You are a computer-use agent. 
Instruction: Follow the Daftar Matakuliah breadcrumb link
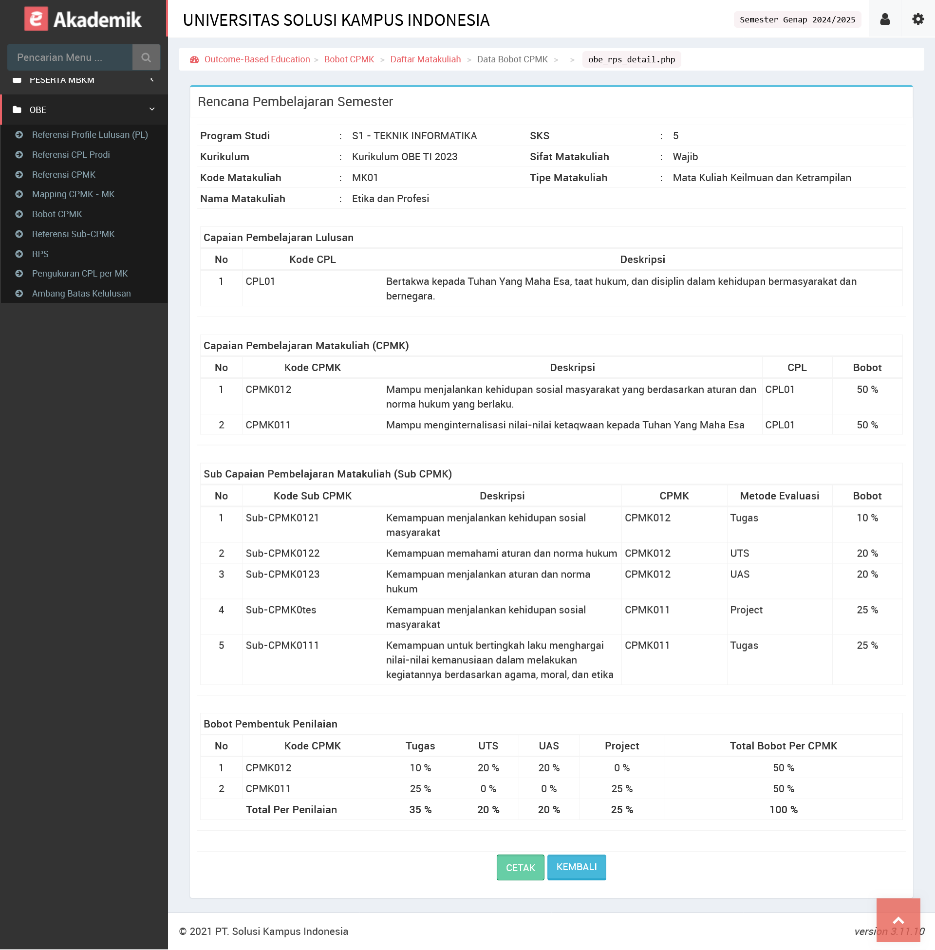(x=425, y=60)
